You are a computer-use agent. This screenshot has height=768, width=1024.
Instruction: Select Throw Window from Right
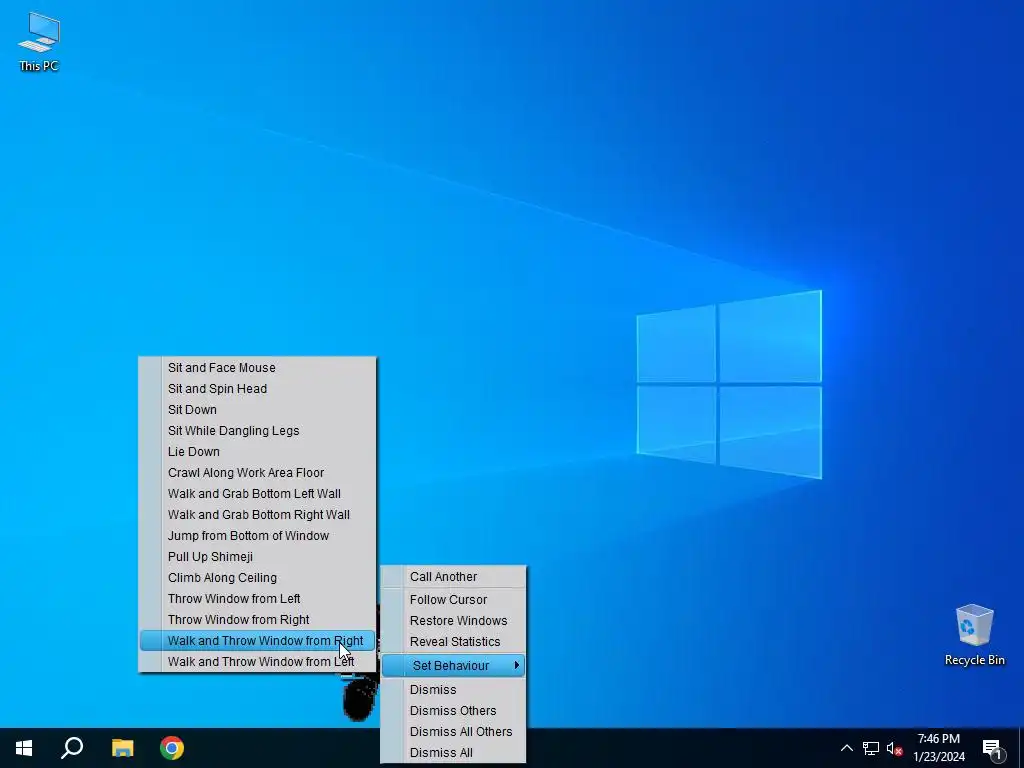(x=257, y=619)
